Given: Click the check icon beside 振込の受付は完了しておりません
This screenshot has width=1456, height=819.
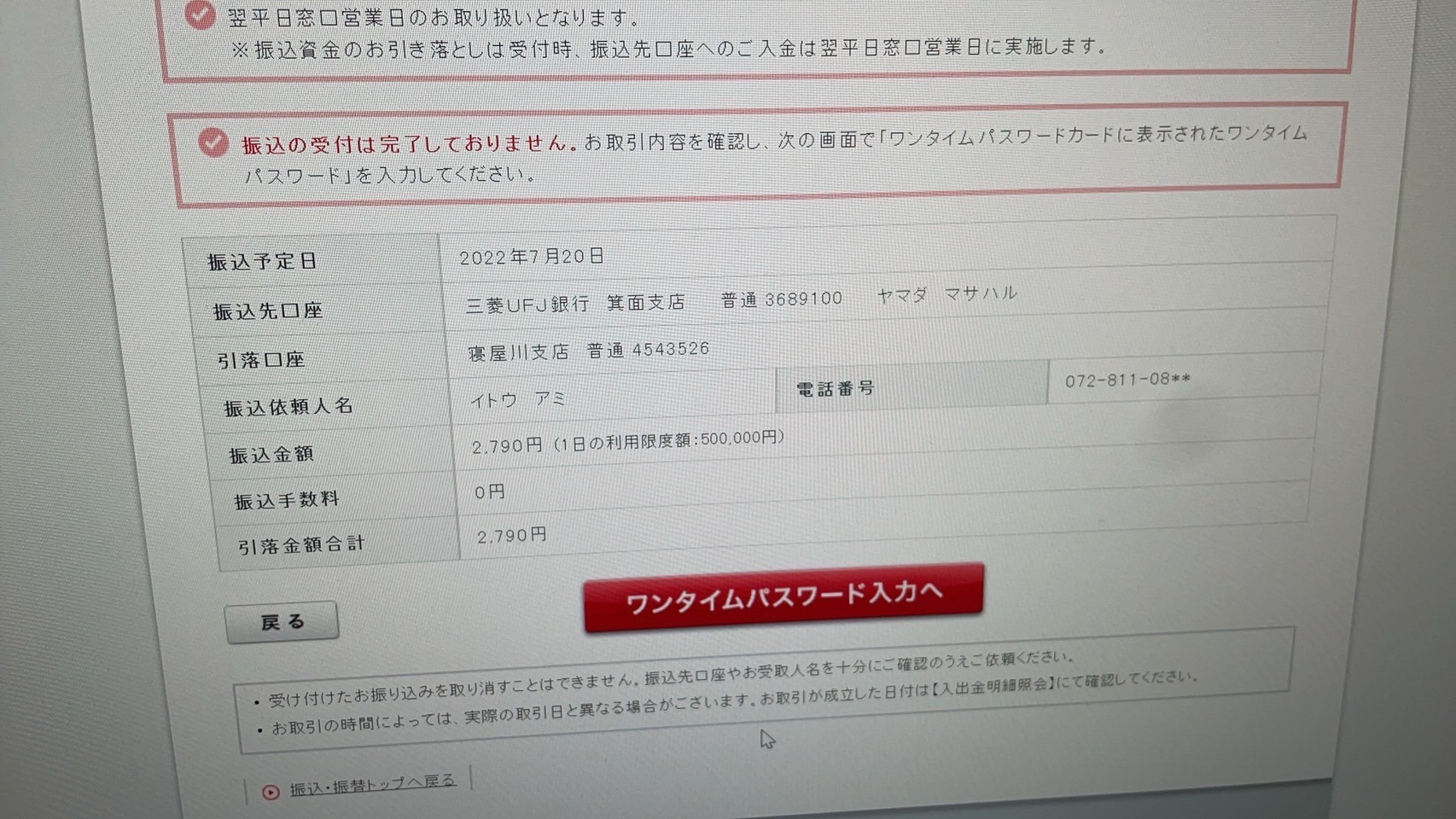Looking at the screenshot, I should click(213, 142).
